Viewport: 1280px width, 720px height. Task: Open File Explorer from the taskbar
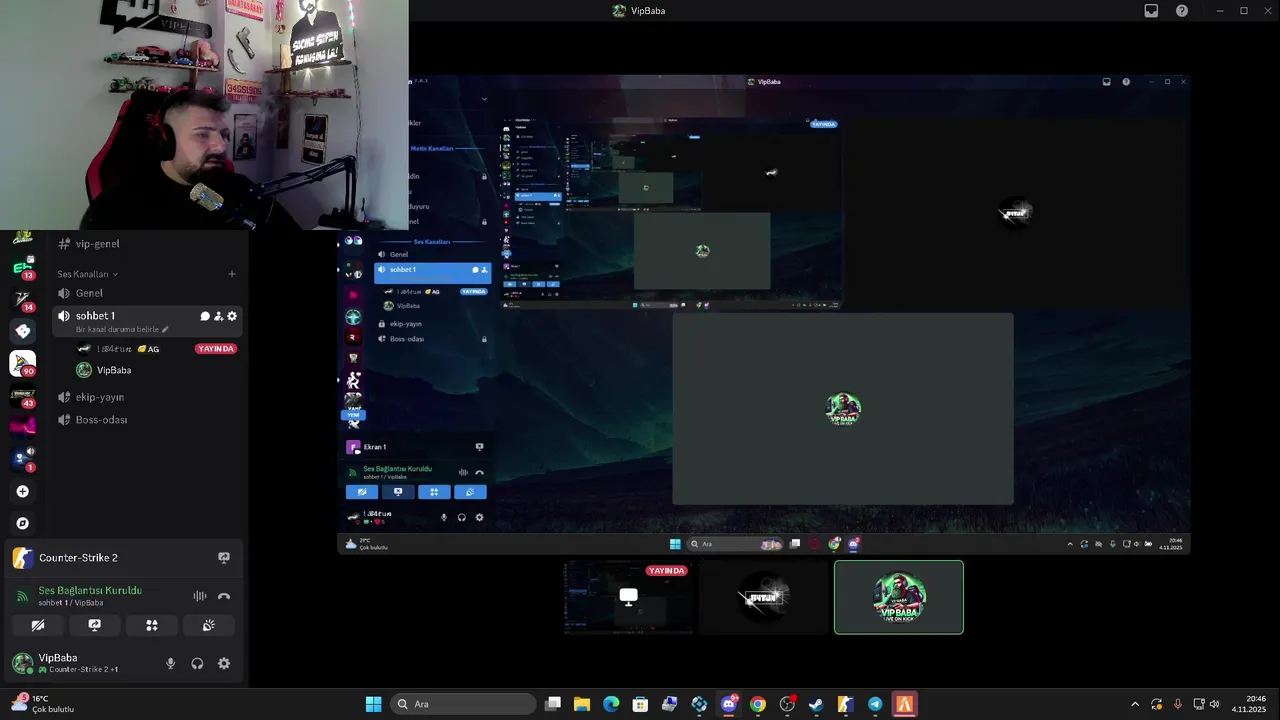[x=582, y=704]
